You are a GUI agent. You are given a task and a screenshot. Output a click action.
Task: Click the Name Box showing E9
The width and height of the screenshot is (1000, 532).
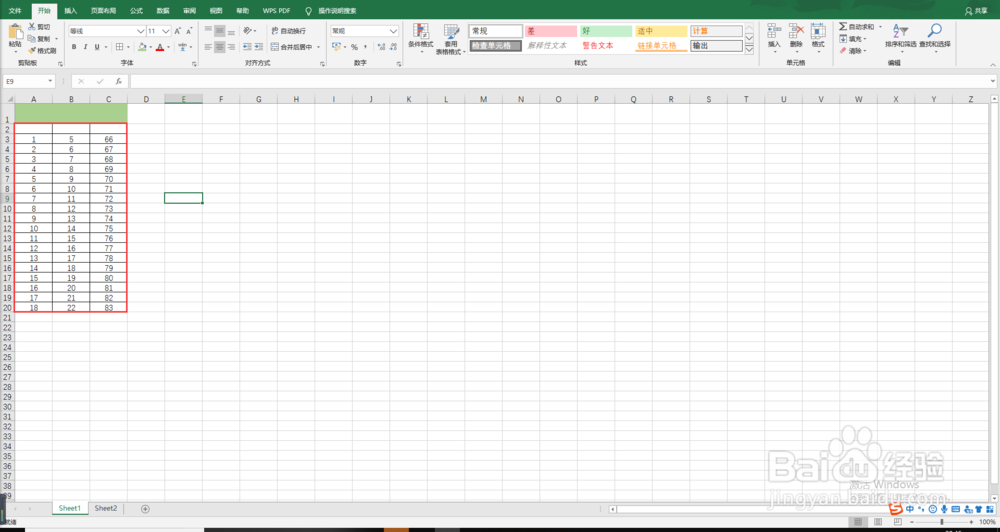coord(29,82)
